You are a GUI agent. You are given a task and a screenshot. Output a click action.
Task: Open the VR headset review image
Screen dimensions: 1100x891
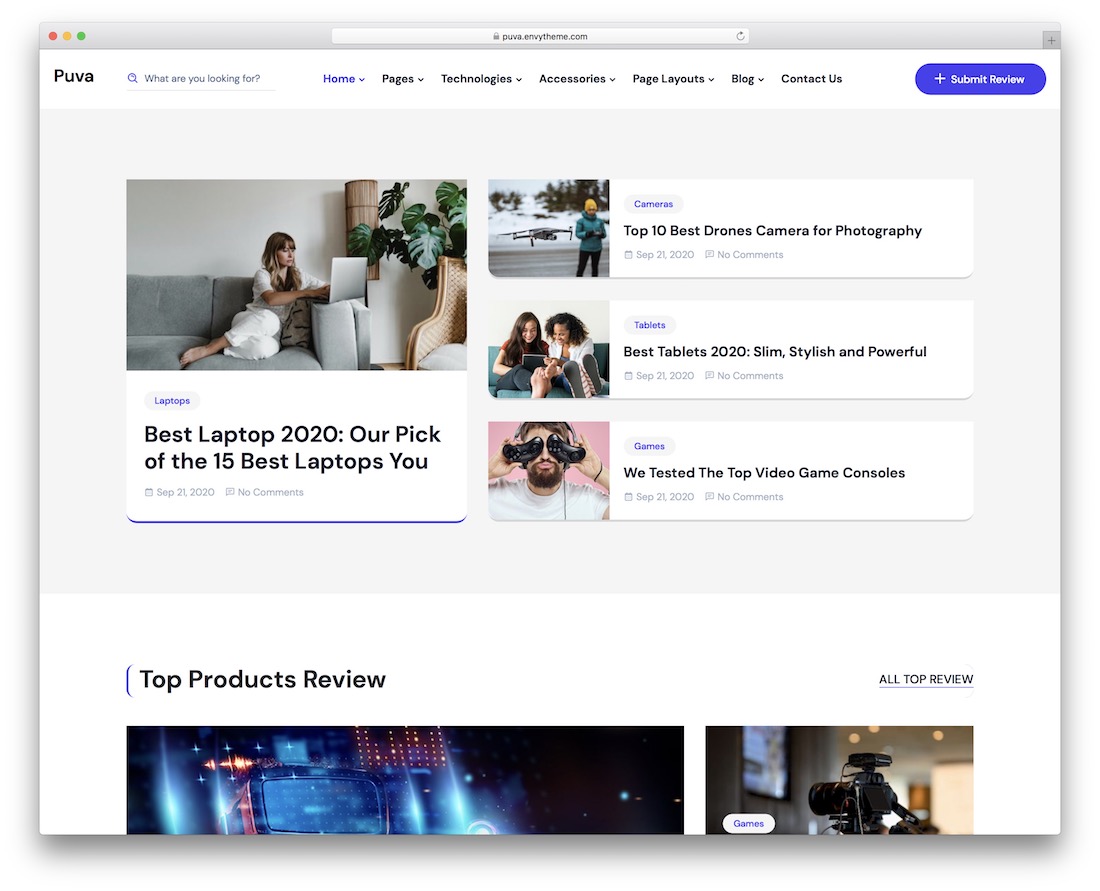405,780
